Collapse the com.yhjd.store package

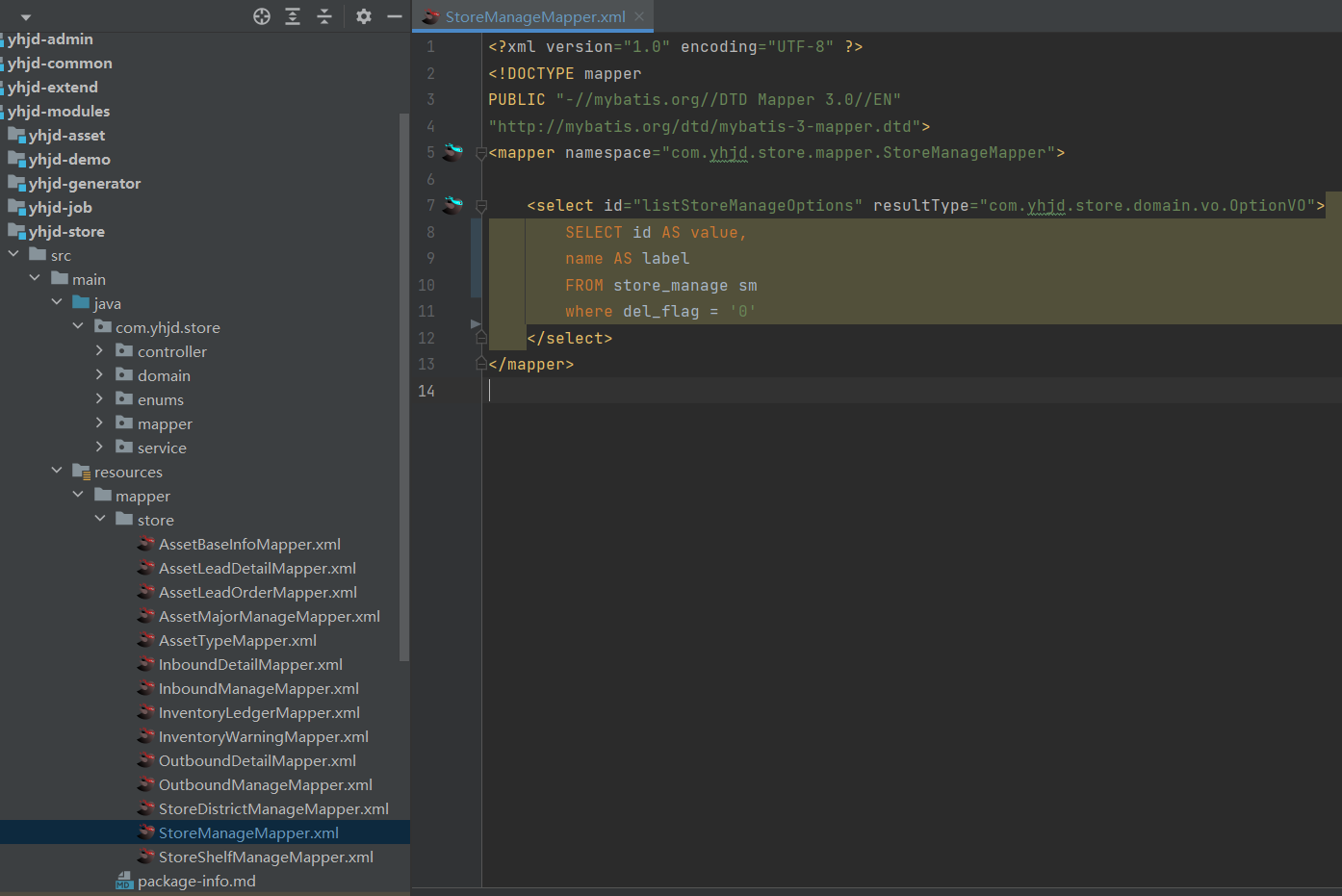coord(78,326)
